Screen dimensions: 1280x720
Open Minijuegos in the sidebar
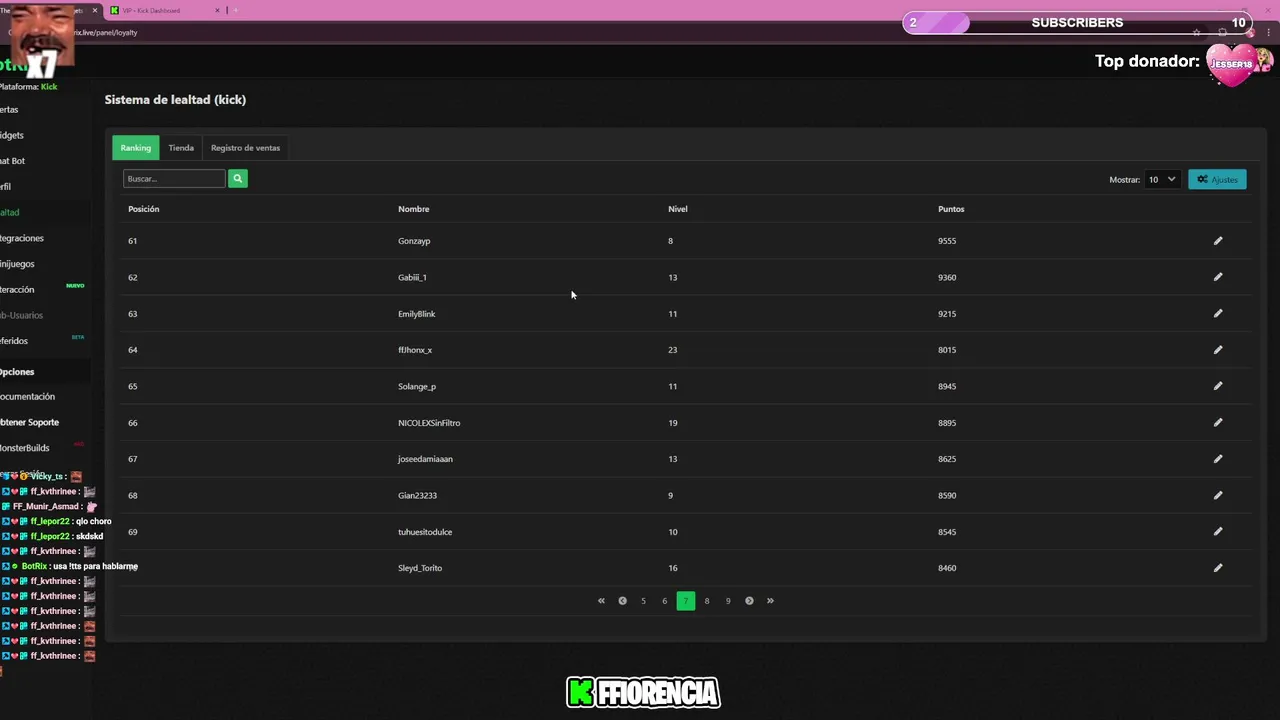click(x=17, y=264)
